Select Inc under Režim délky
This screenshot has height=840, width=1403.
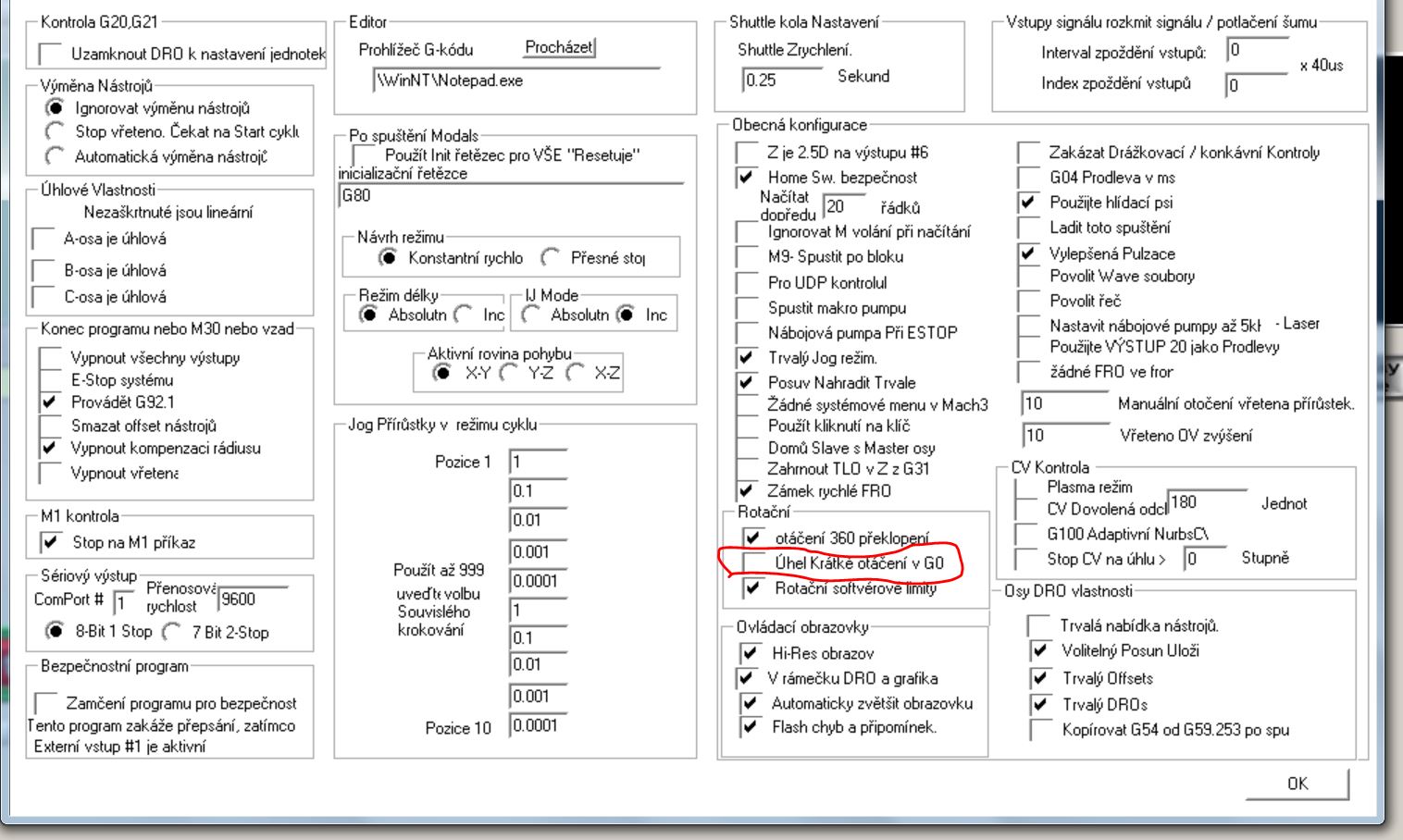coord(465,315)
